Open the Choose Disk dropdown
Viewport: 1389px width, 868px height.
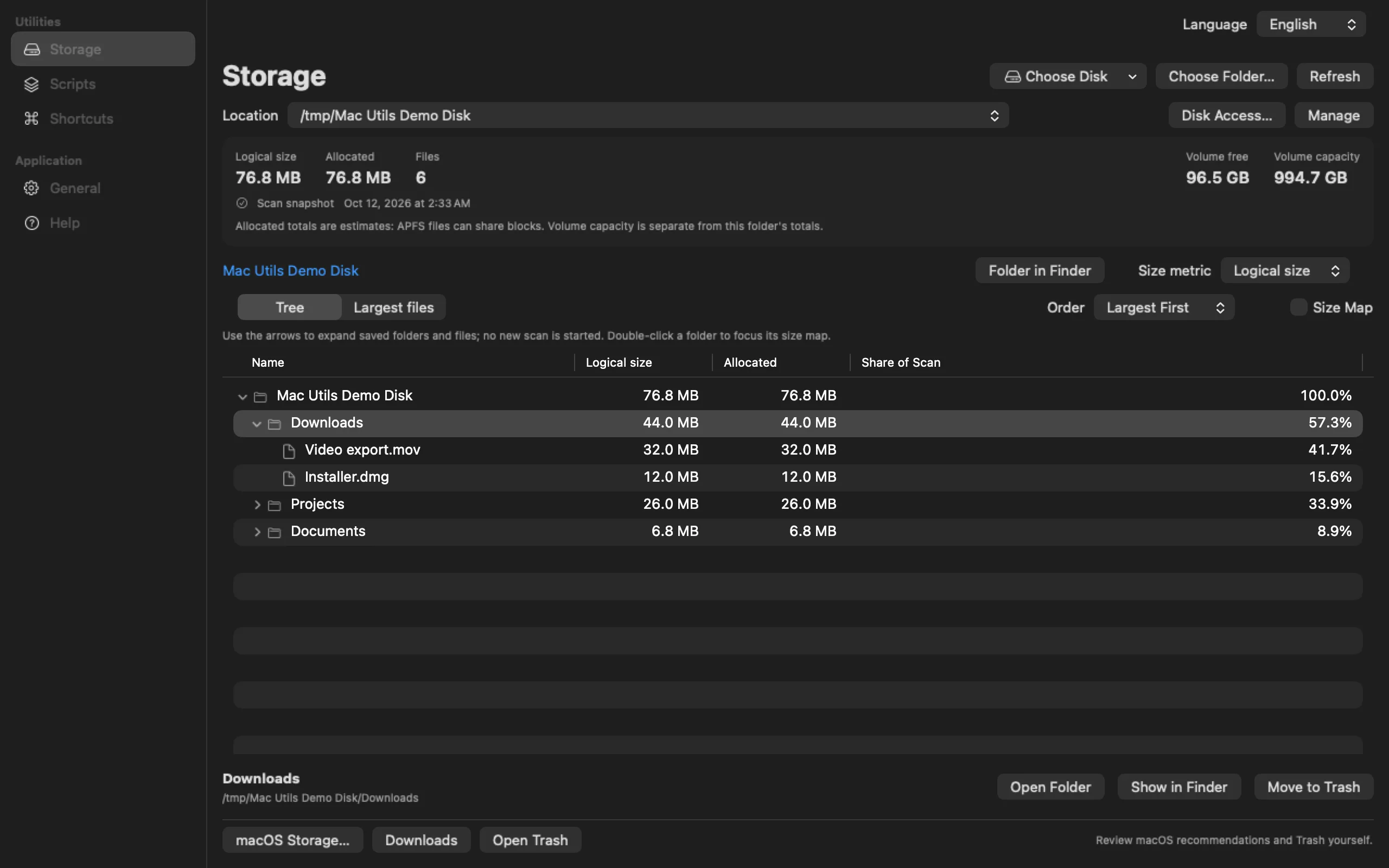[x=1068, y=76]
